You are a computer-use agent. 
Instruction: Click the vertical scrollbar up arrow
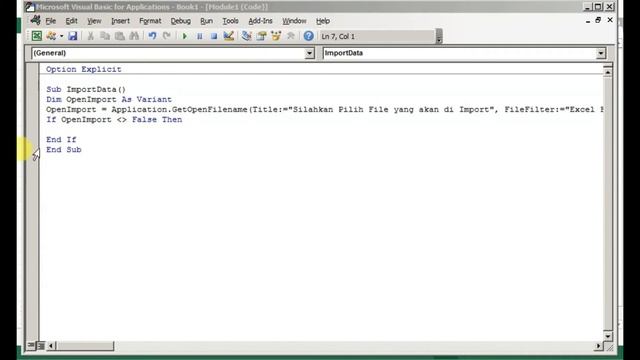[608, 73]
